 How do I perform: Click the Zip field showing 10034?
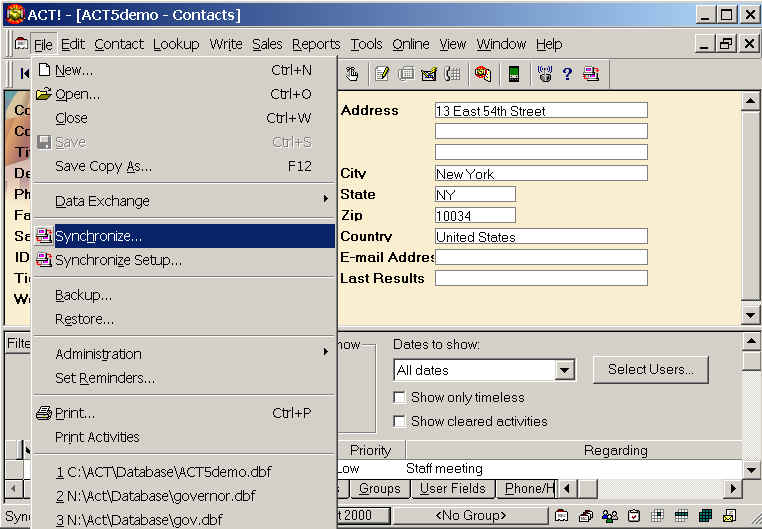[x=475, y=215]
